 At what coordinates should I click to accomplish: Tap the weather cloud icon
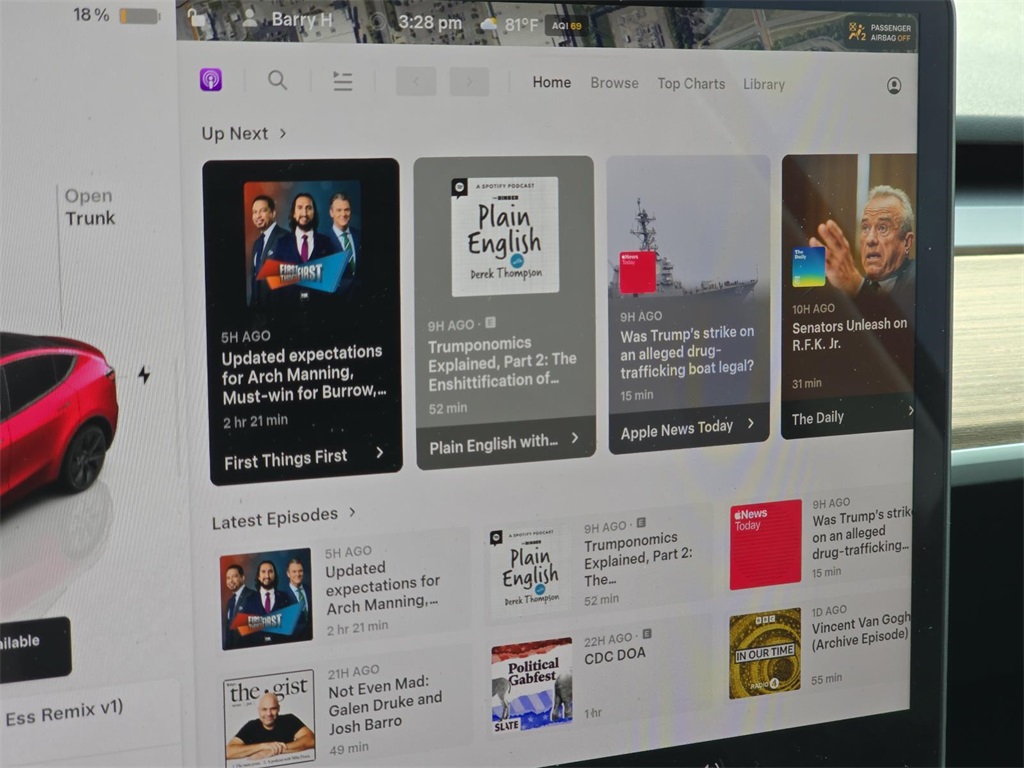point(488,25)
